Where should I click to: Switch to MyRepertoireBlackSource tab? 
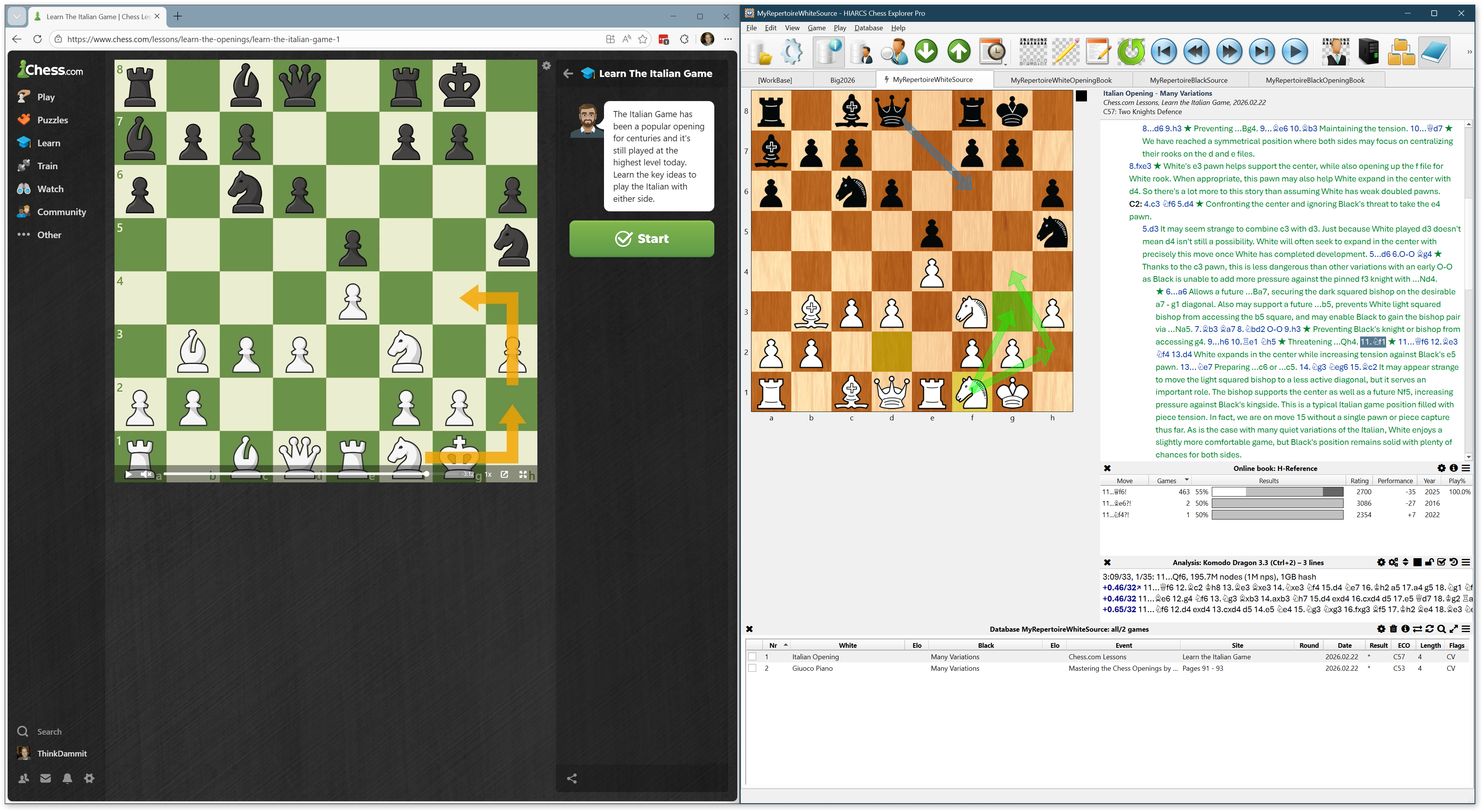[1188, 80]
